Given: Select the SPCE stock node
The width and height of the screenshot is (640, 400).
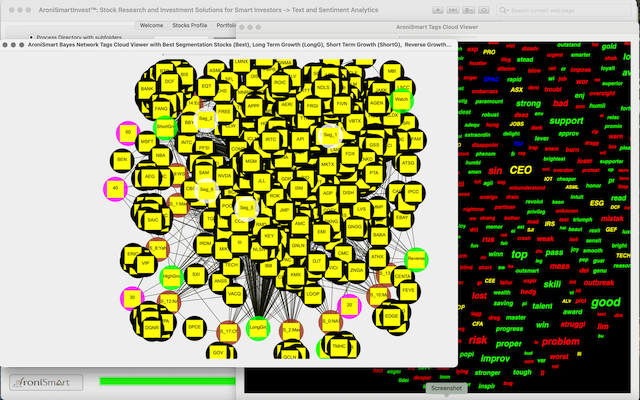Looking at the screenshot, I should 194,328.
